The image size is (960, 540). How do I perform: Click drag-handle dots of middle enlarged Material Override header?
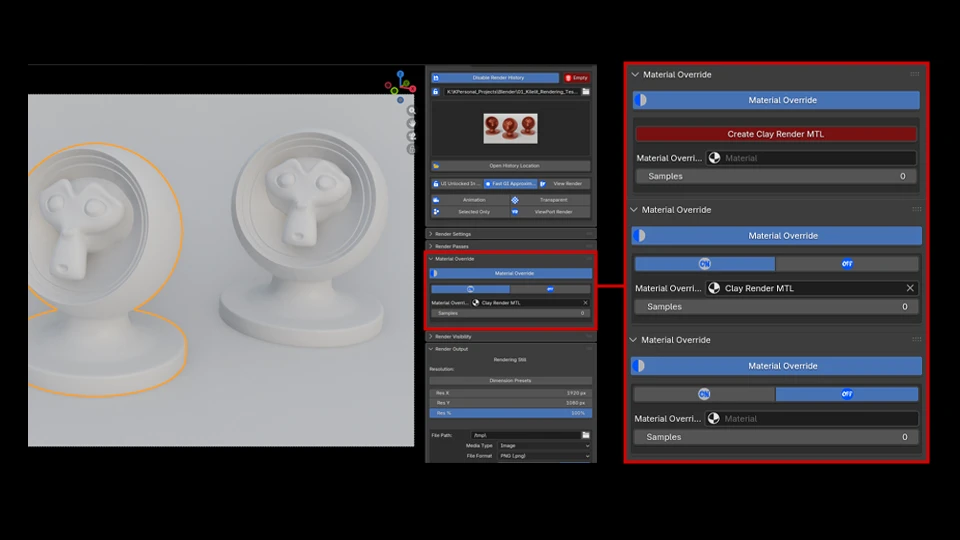tap(917, 209)
